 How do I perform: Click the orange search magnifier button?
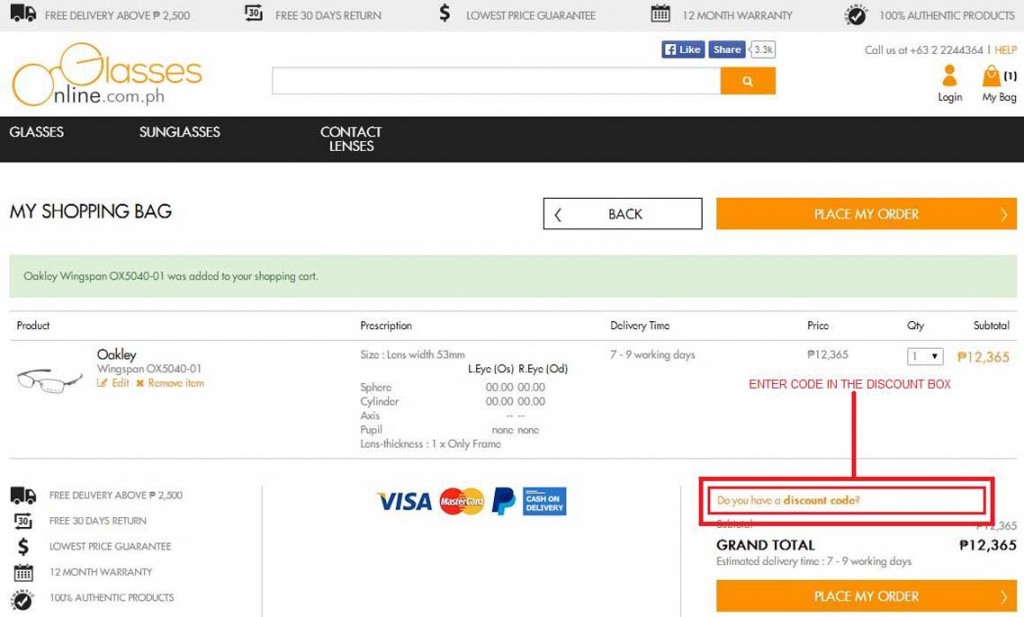748,81
